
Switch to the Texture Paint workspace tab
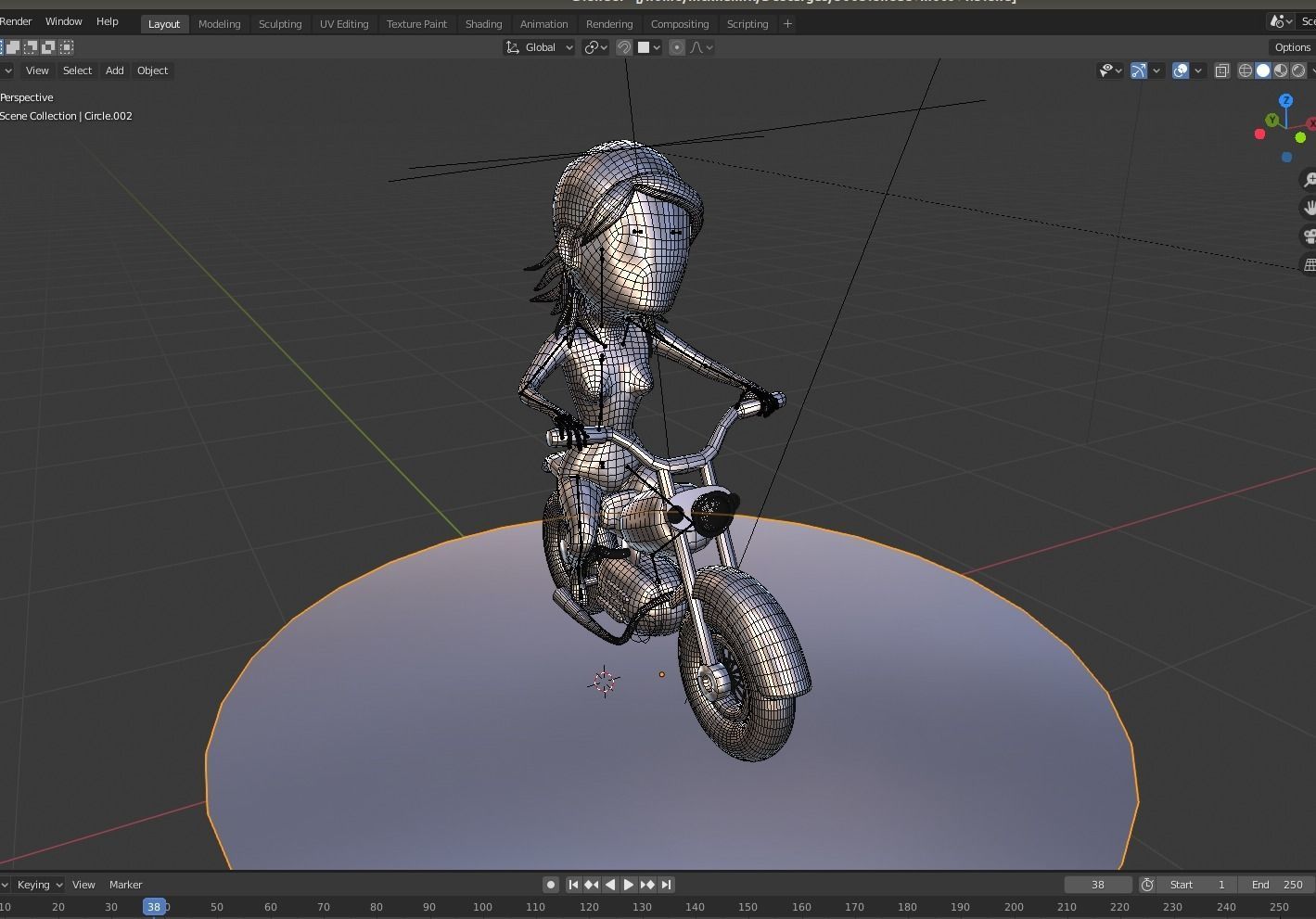(x=416, y=24)
